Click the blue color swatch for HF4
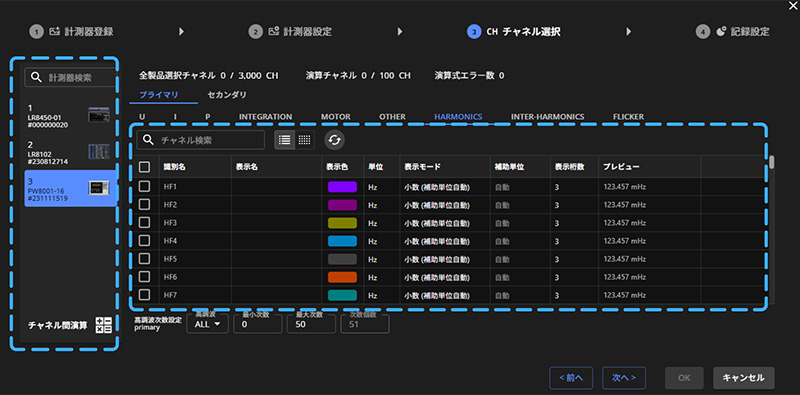Image resolution: width=800 pixels, height=395 pixels. click(x=342, y=241)
